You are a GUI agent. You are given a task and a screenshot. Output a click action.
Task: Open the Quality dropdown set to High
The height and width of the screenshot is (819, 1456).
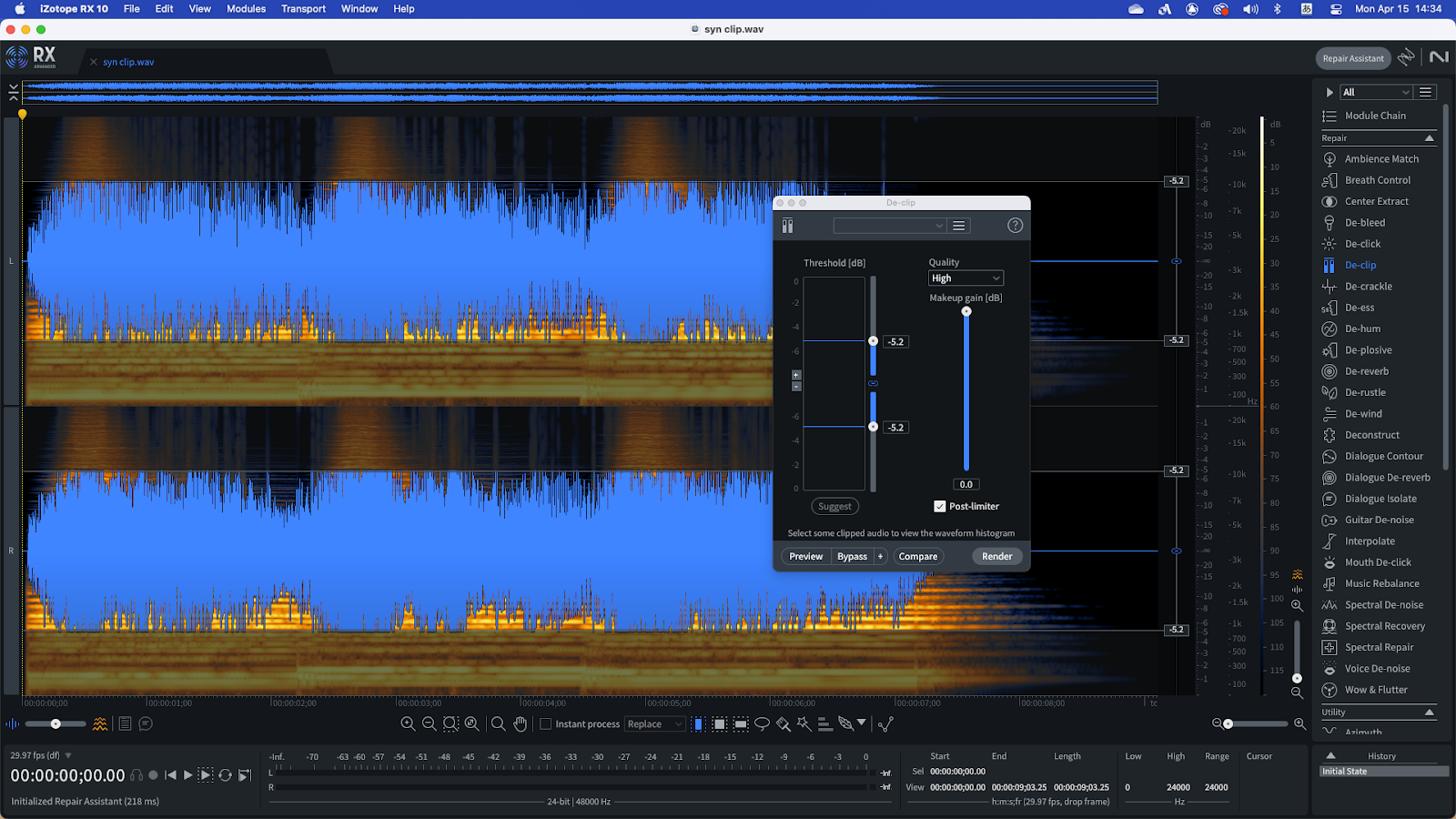click(x=966, y=278)
